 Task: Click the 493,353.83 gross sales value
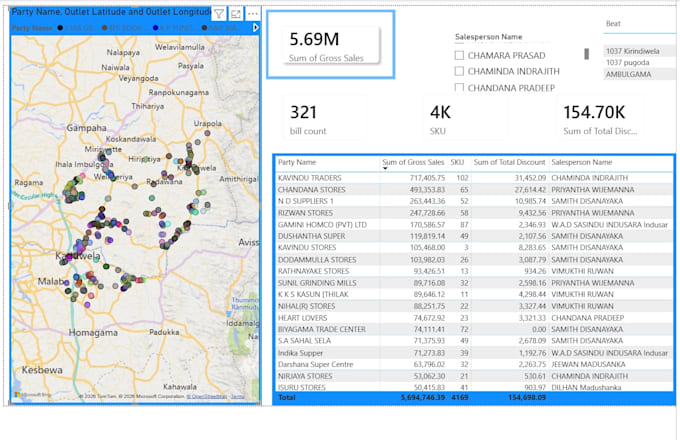[427, 189]
